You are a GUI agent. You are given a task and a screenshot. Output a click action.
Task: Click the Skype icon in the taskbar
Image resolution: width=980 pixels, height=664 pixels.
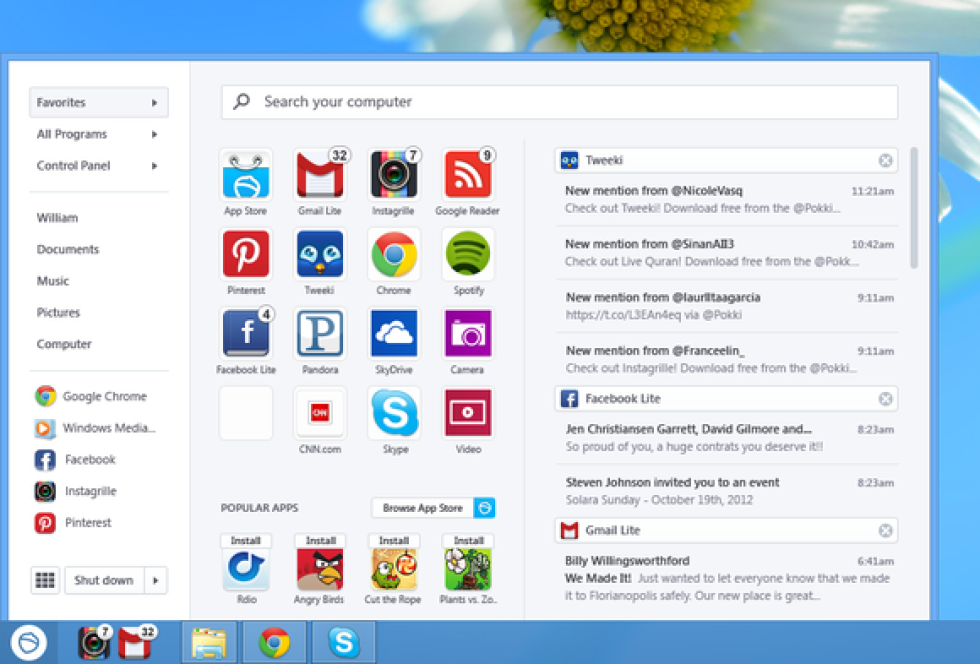coord(343,642)
